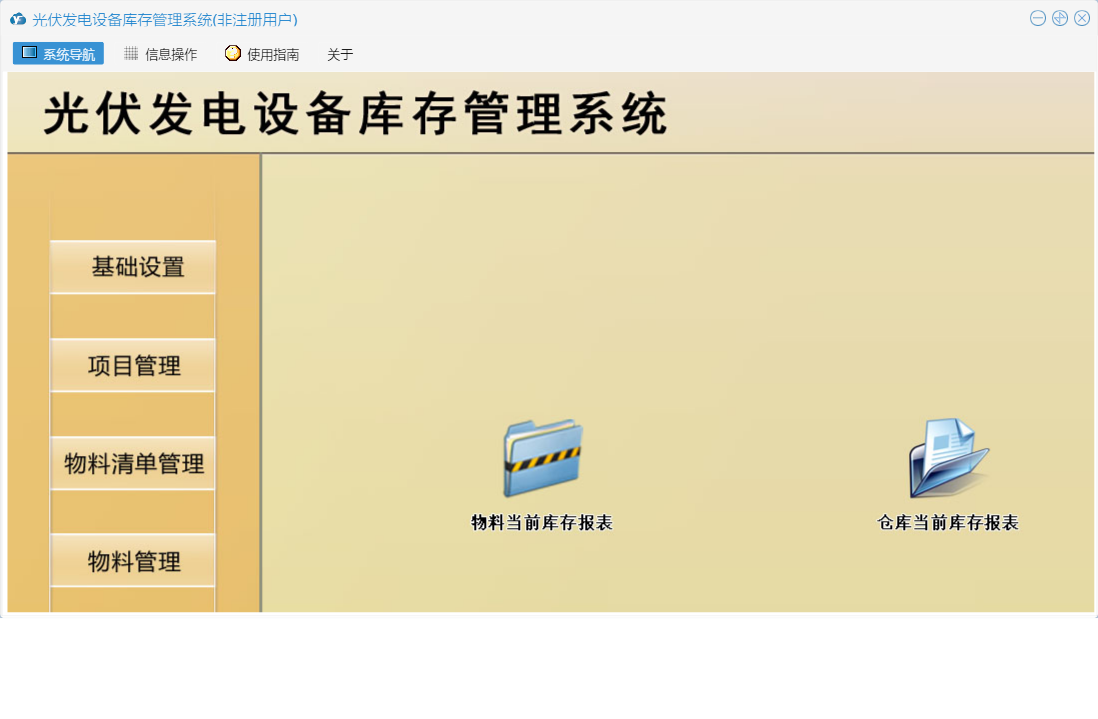Click the 系统导航 monitor icon

pos(29,53)
